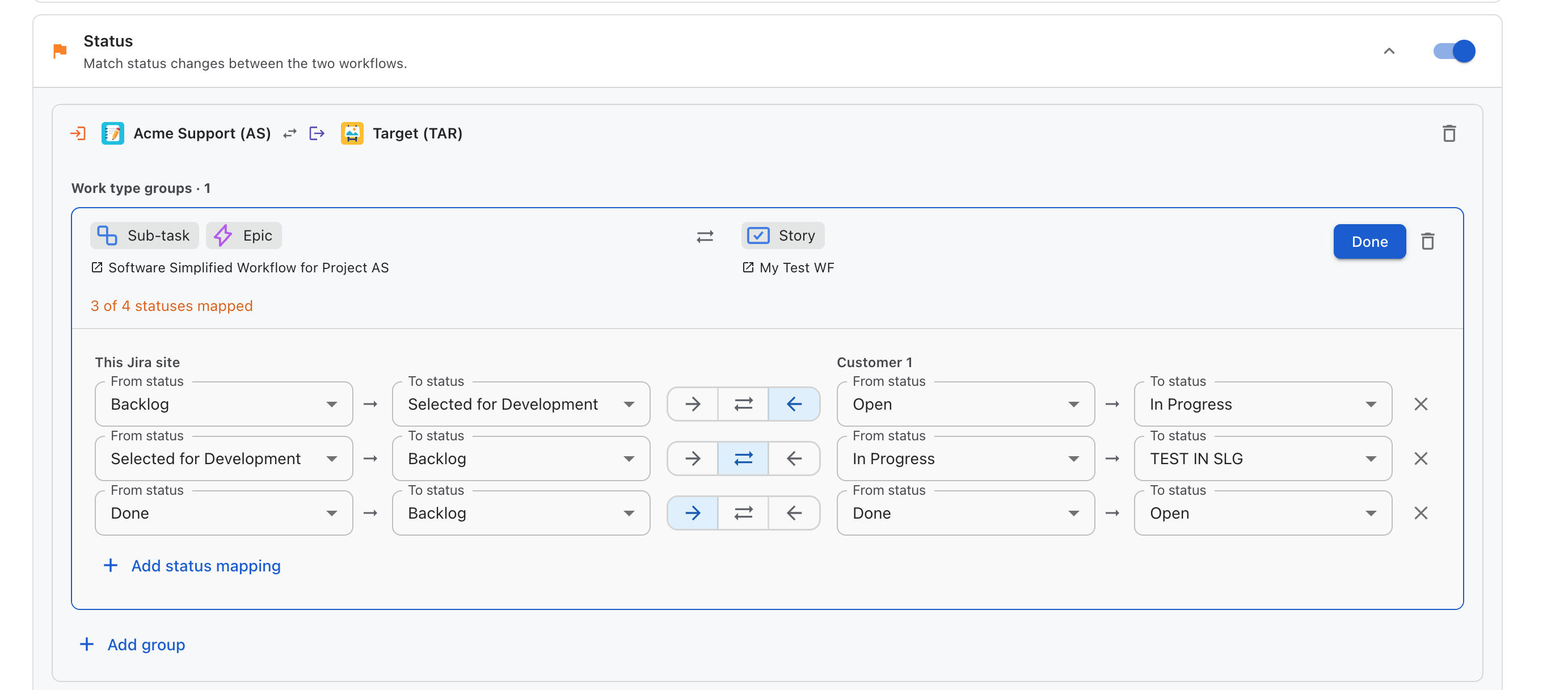This screenshot has height=690, width=1568.
Task: Delete the Acme Support to Target project mapping
Action: tap(1449, 133)
